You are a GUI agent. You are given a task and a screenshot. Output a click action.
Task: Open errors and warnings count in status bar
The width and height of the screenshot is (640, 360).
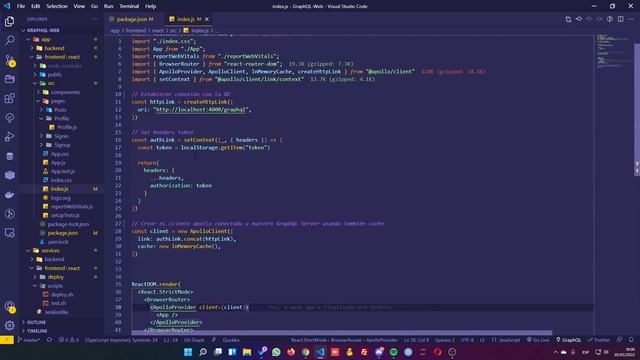(x=69, y=340)
